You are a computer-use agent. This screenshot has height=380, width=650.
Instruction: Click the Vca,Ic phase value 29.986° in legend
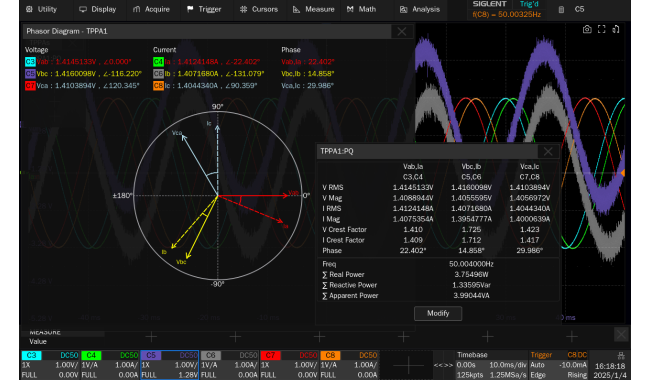(x=321, y=86)
